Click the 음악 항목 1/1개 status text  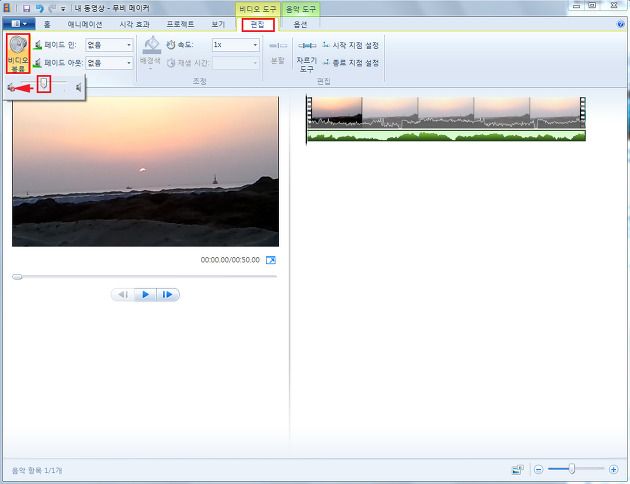(x=37, y=470)
